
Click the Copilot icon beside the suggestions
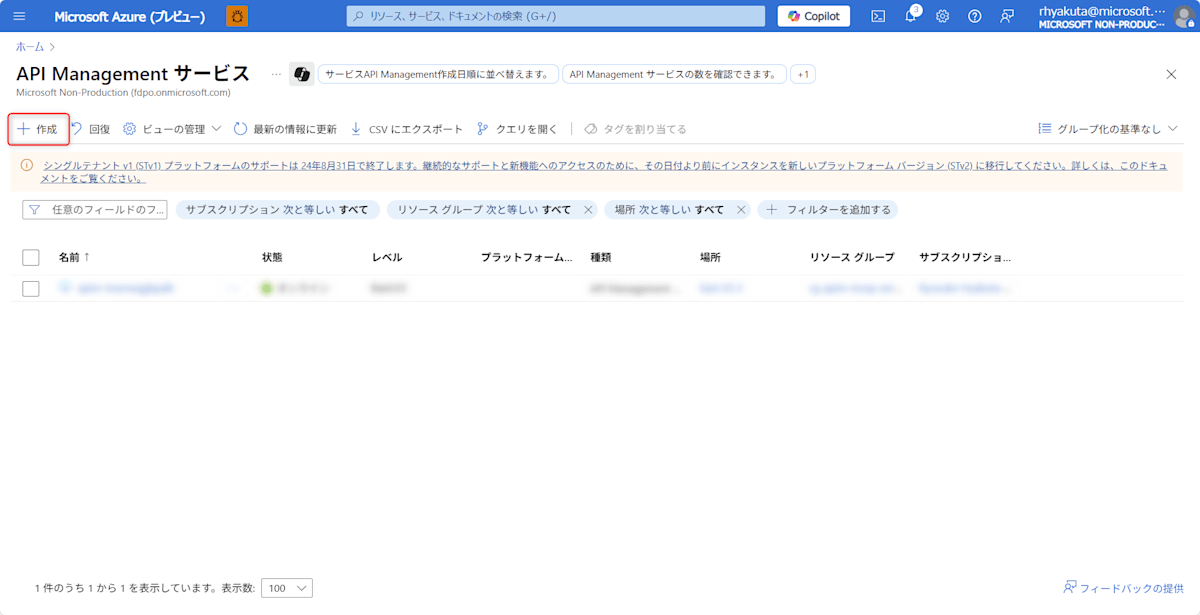click(301, 74)
